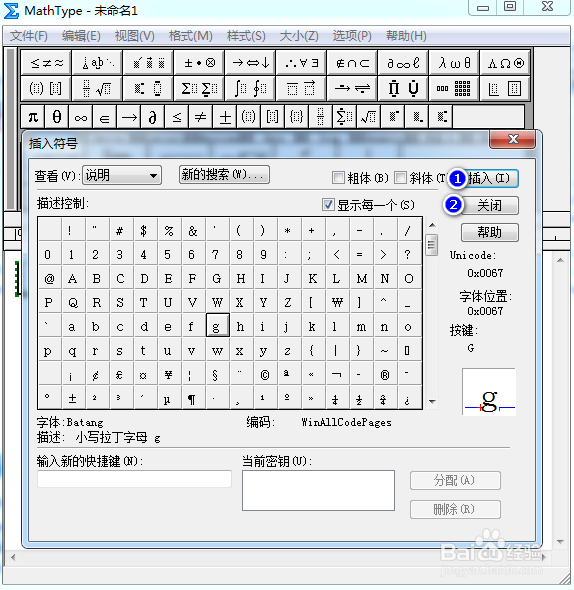Select the @ character cell
This screenshot has height=590, width=574.
pyautogui.click(x=49, y=278)
